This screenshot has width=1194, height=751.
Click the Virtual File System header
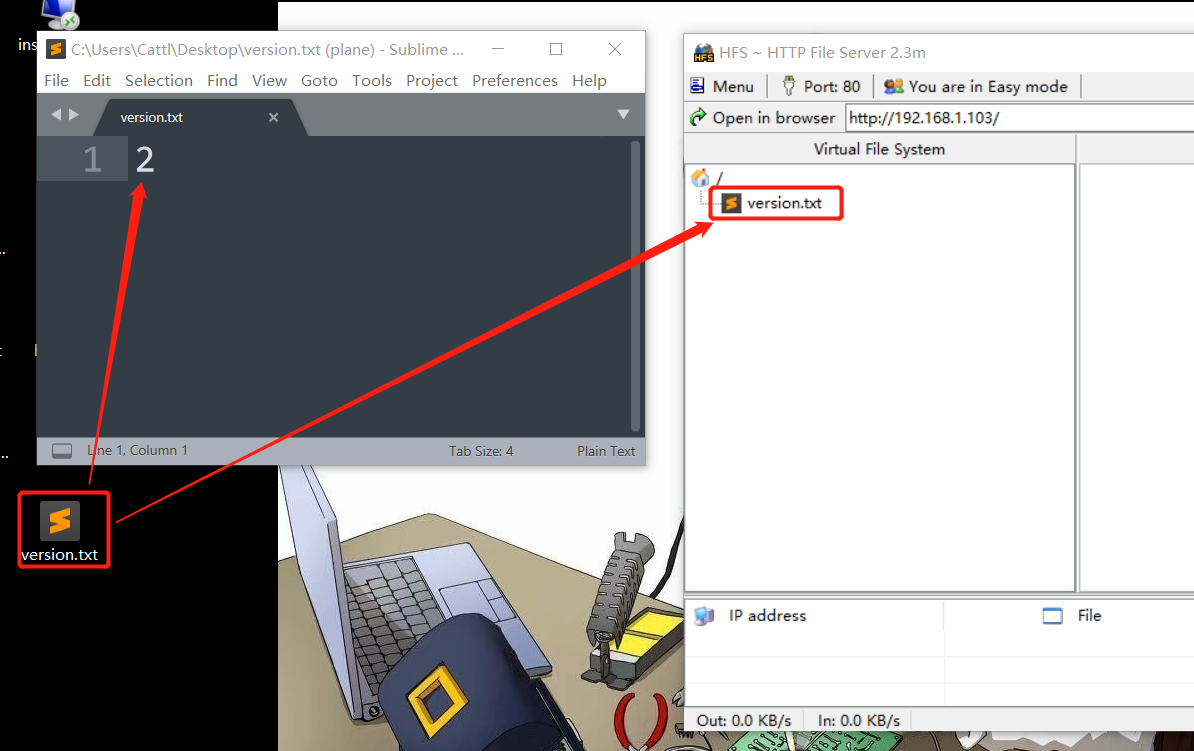[x=880, y=149]
